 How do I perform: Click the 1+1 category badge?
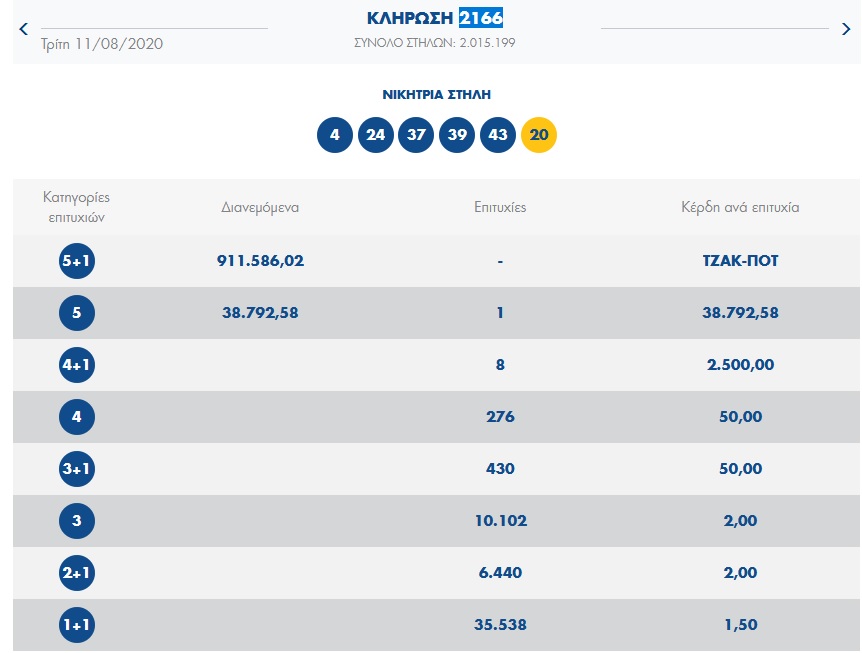tap(77, 625)
